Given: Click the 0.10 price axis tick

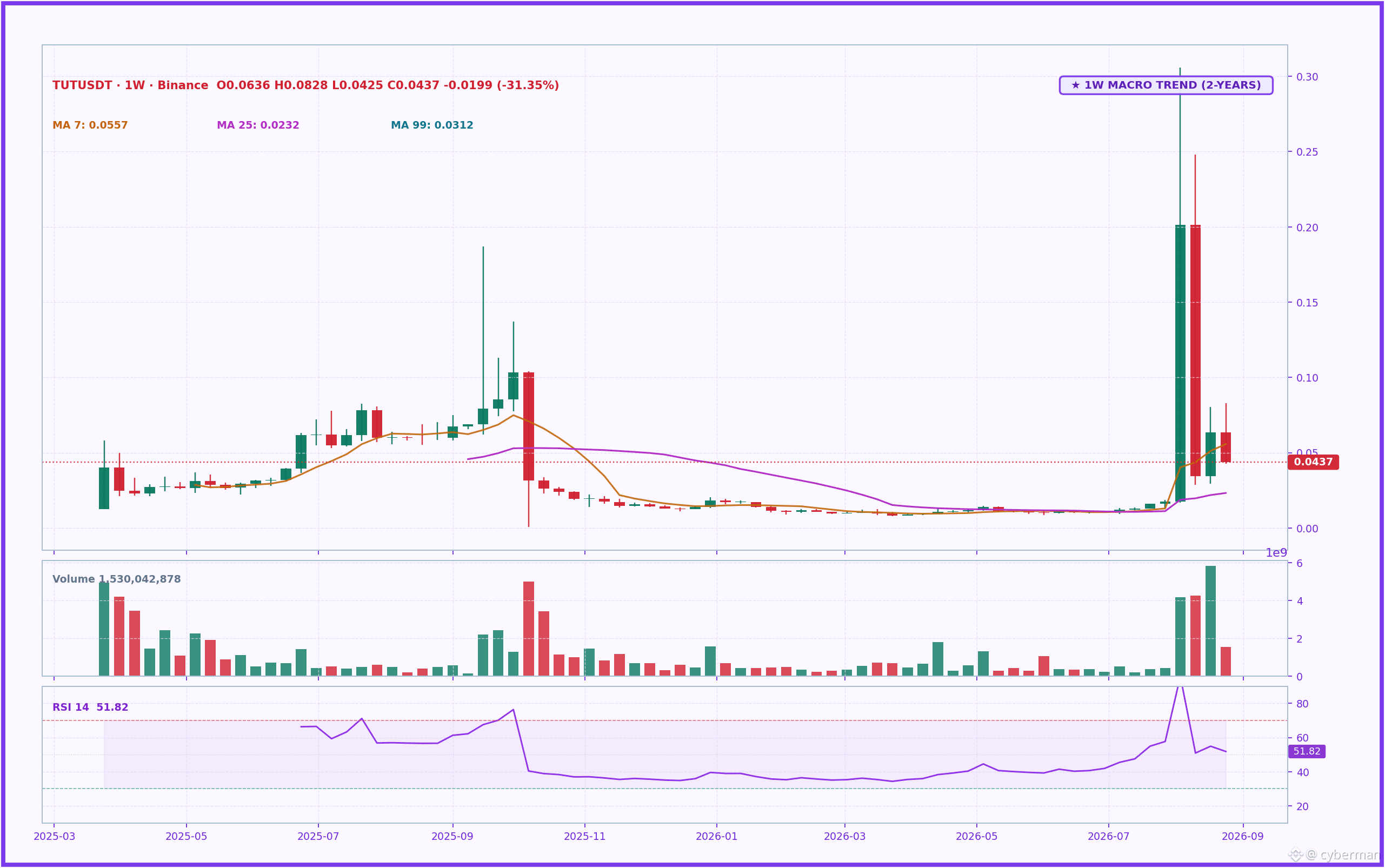Looking at the screenshot, I should pyautogui.click(x=1308, y=378).
